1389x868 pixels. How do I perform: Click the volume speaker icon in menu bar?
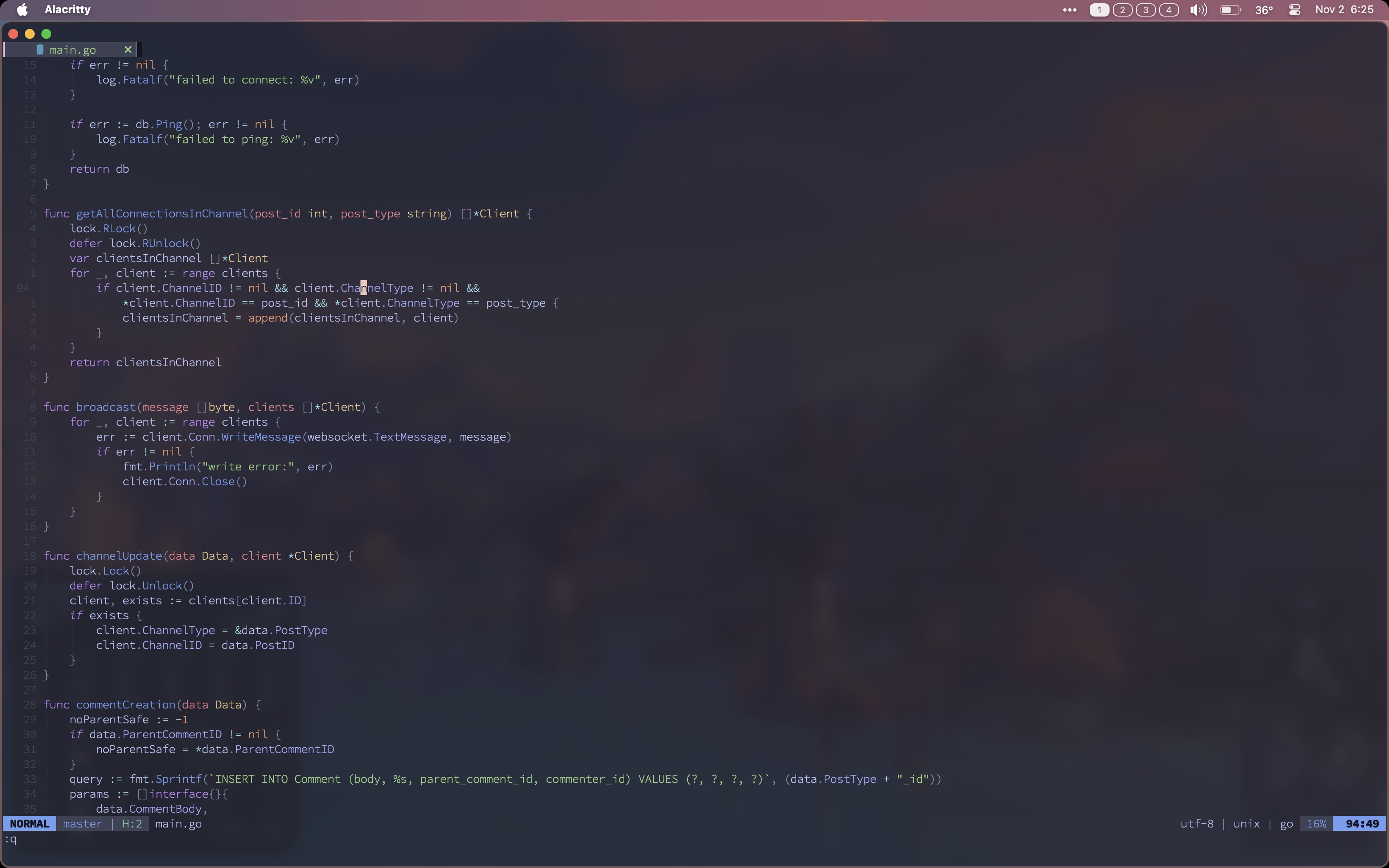(x=1198, y=10)
